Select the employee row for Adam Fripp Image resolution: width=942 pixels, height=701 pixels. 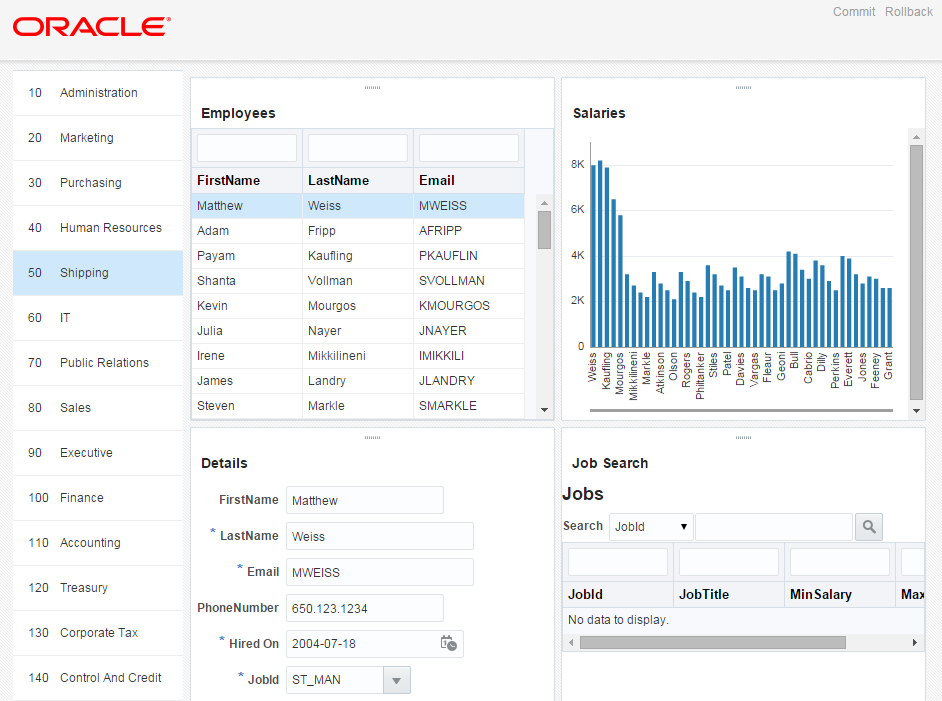(358, 231)
